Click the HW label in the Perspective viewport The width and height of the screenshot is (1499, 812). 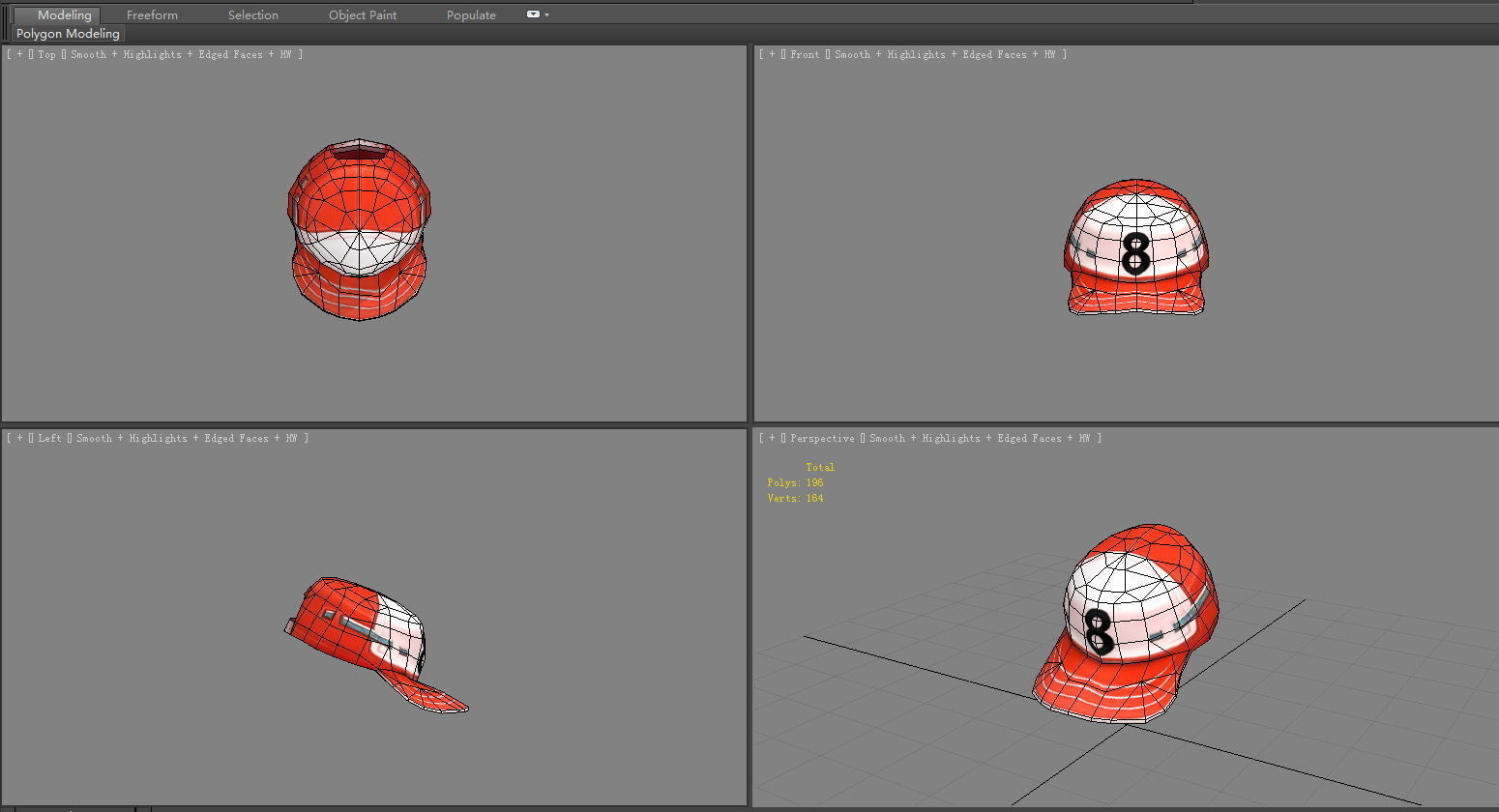1083,438
